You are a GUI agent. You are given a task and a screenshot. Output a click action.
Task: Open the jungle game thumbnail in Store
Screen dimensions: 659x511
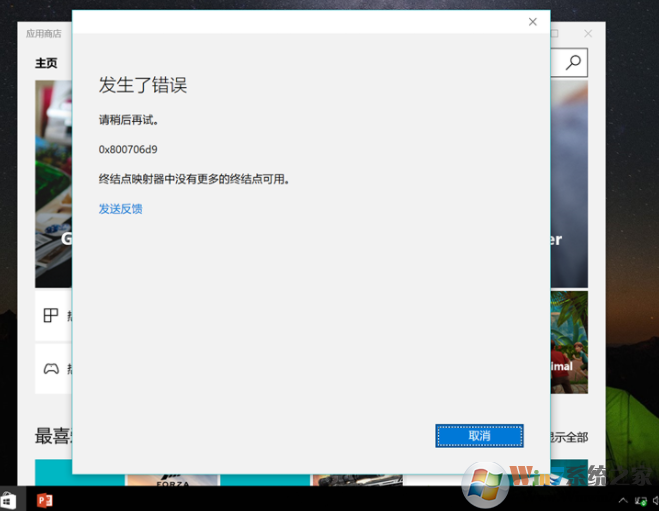point(569,342)
